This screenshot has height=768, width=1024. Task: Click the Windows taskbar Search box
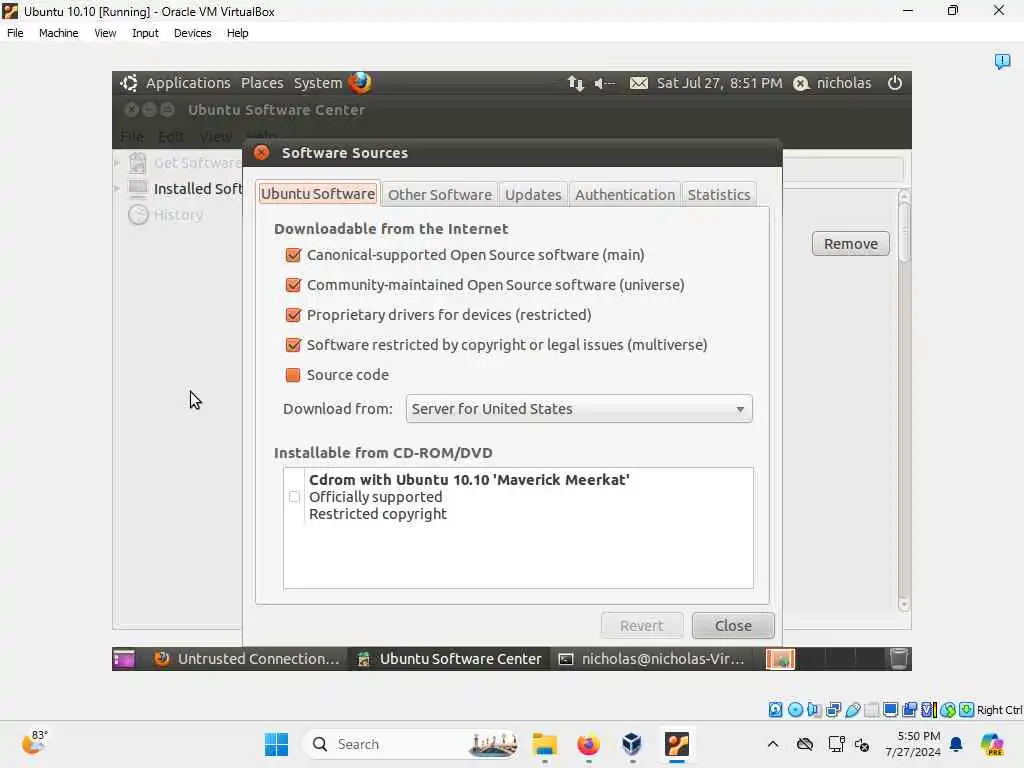coord(411,744)
